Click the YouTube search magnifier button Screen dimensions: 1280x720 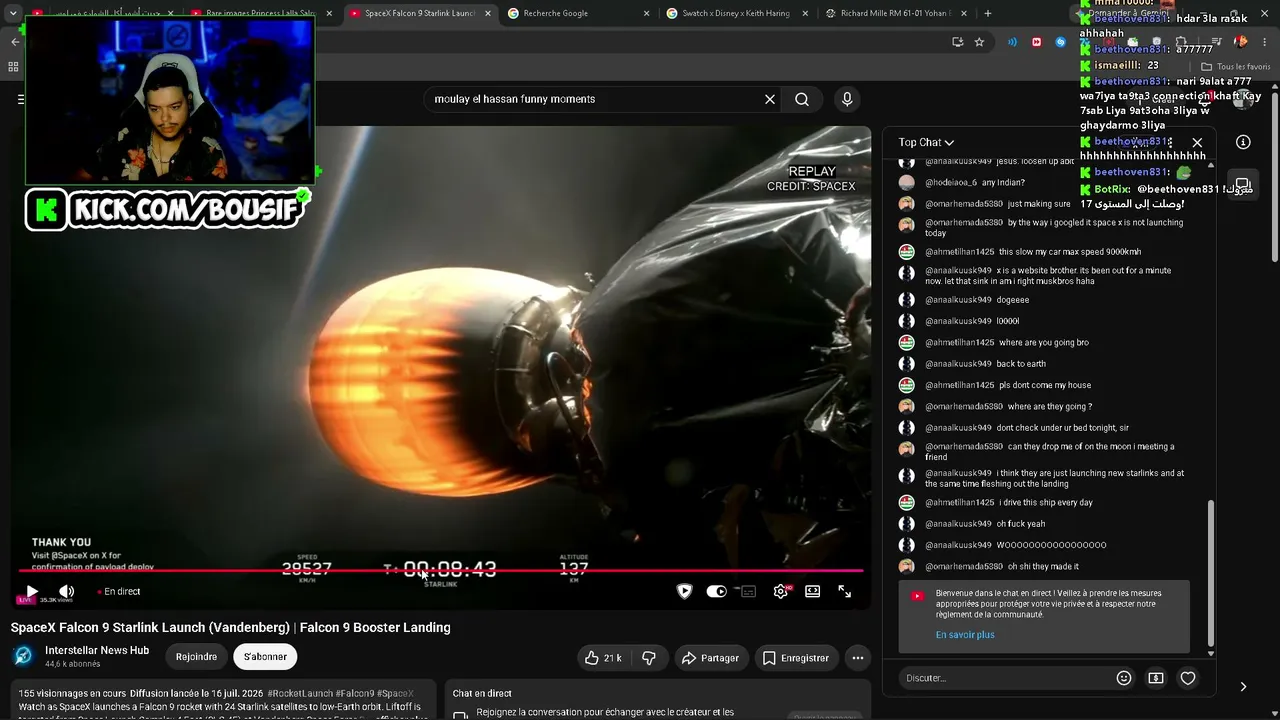click(802, 99)
